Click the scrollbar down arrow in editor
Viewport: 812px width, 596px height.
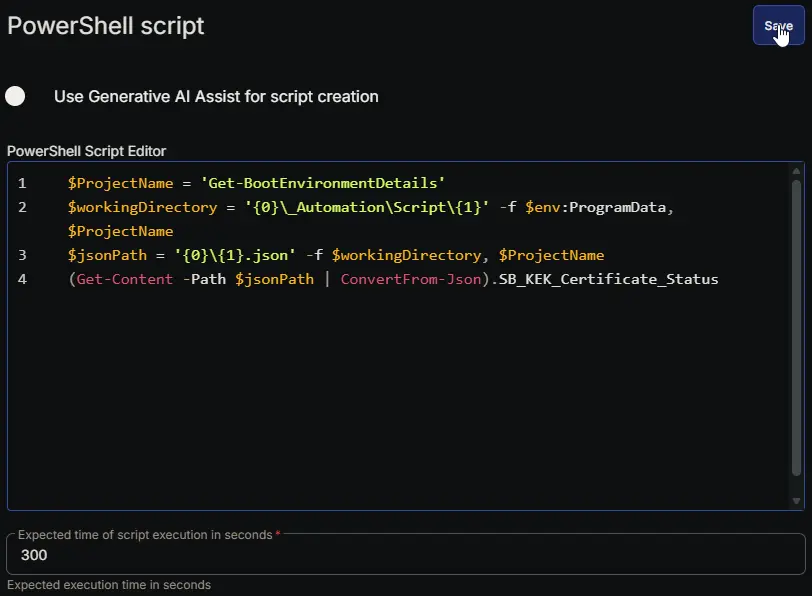click(796, 501)
